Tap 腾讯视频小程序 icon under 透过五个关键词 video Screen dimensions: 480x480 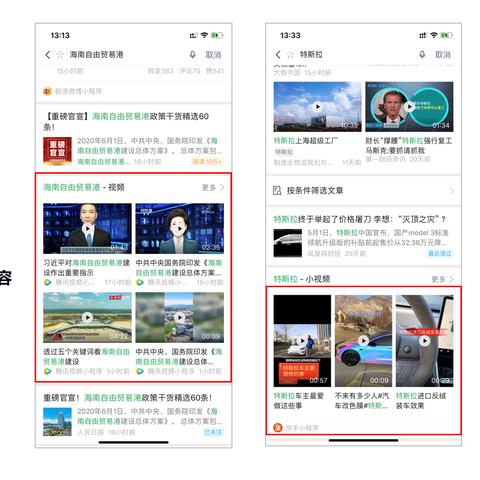point(48,371)
